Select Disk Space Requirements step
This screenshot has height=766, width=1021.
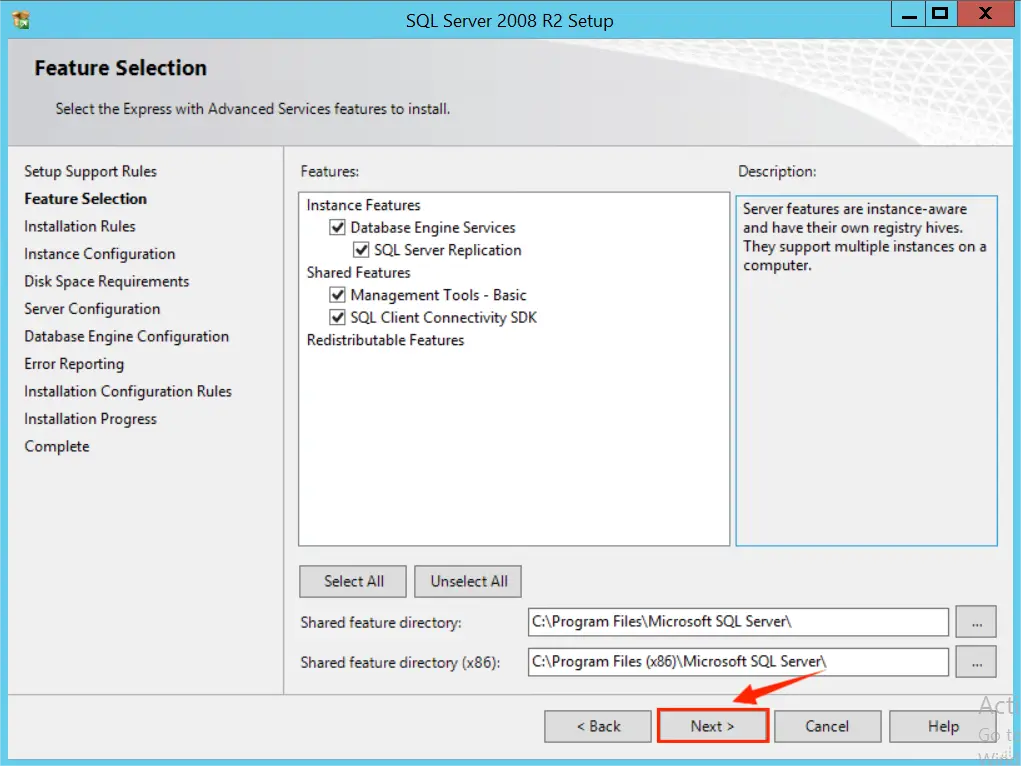coord(106,281)
